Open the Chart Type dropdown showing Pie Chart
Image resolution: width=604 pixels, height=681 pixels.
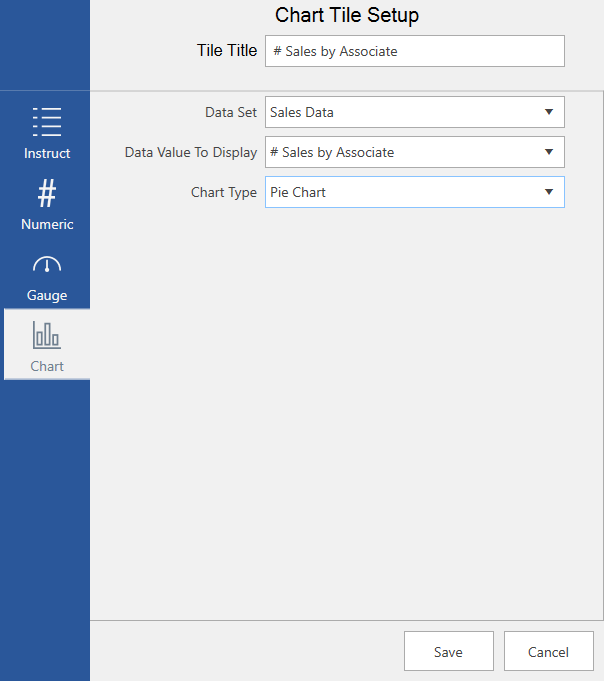point(400,192)
